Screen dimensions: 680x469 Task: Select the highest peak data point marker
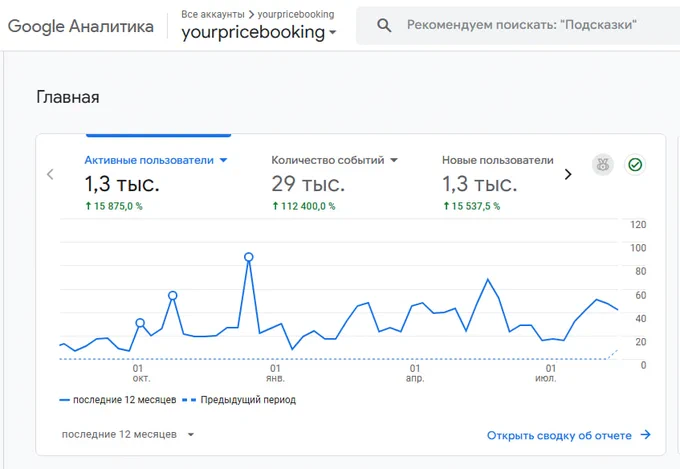[x=248, y=257]
